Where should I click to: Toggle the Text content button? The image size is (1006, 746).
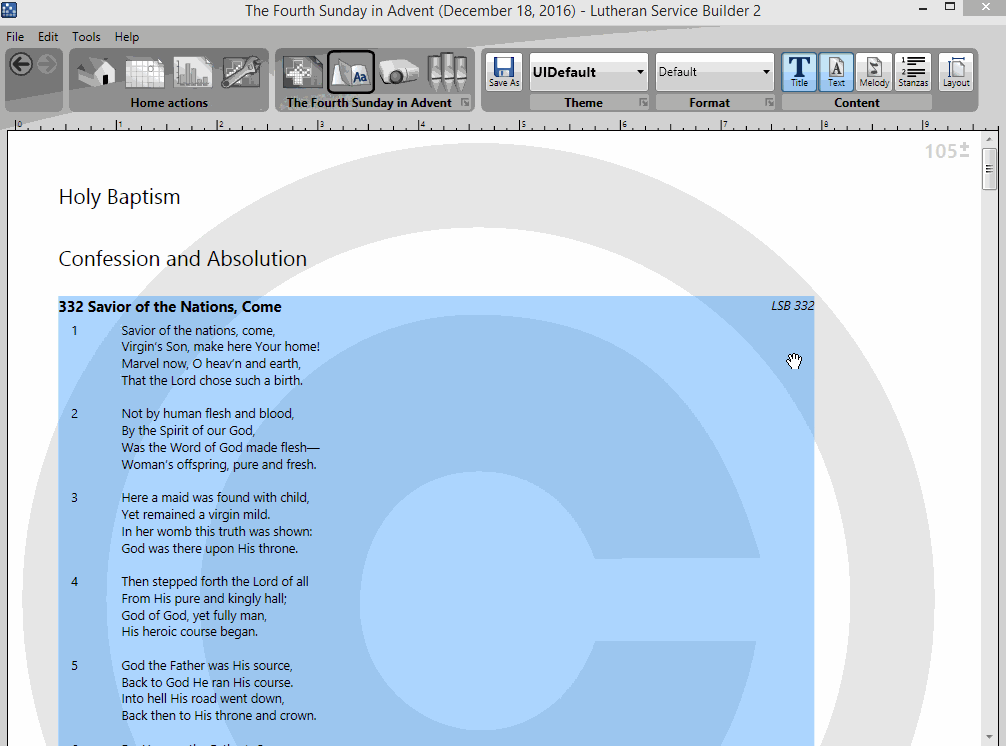click(836, 71)
